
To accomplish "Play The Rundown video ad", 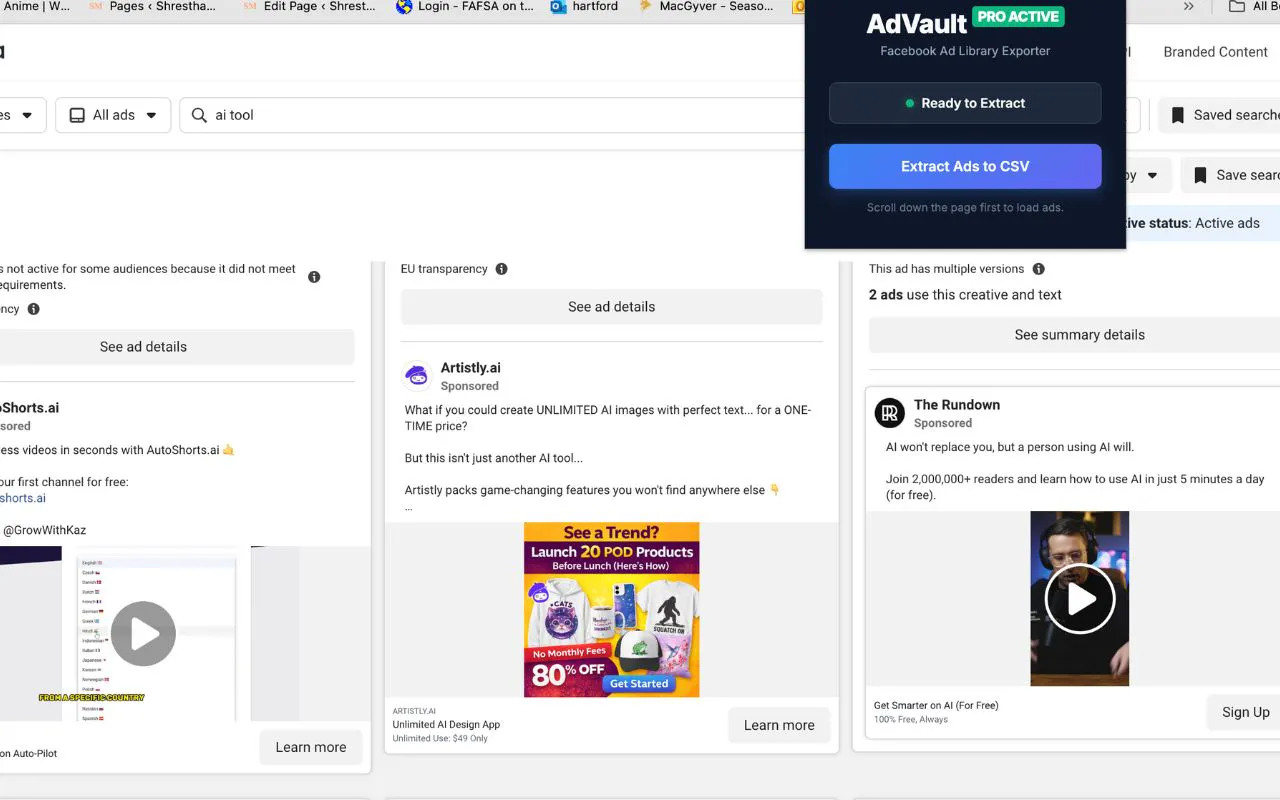I will point(1080,599).
